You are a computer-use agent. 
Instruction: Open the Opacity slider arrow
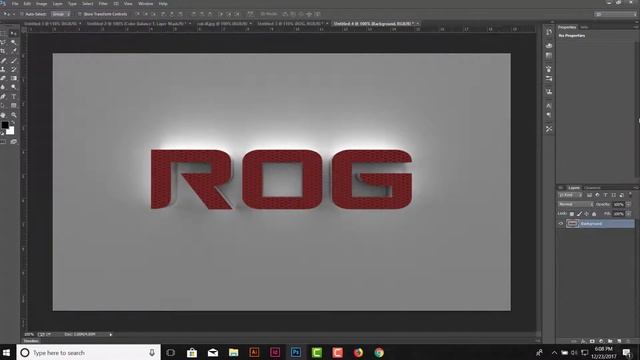coord(629,204)
